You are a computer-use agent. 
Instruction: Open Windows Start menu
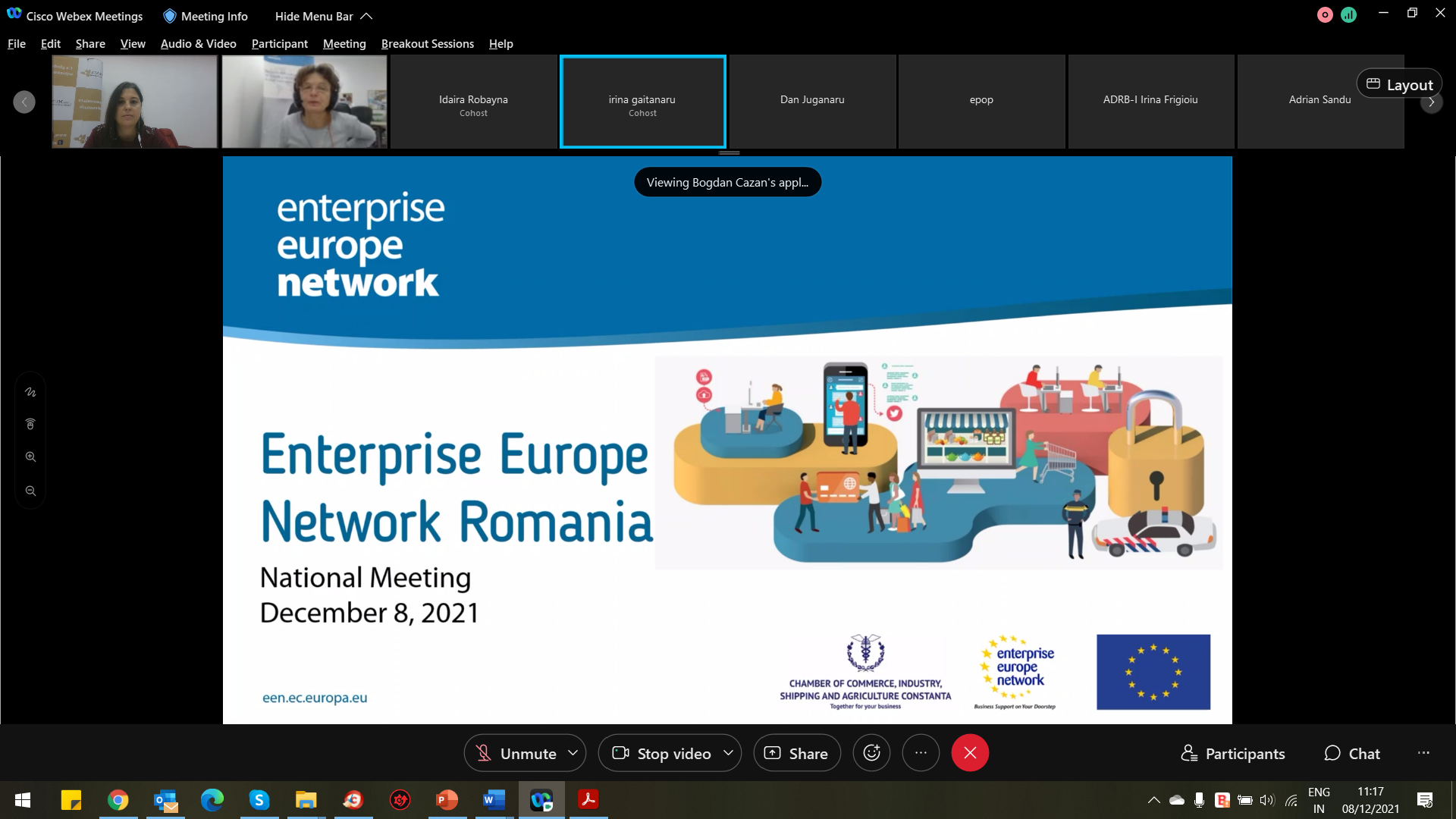click(23, 800)
